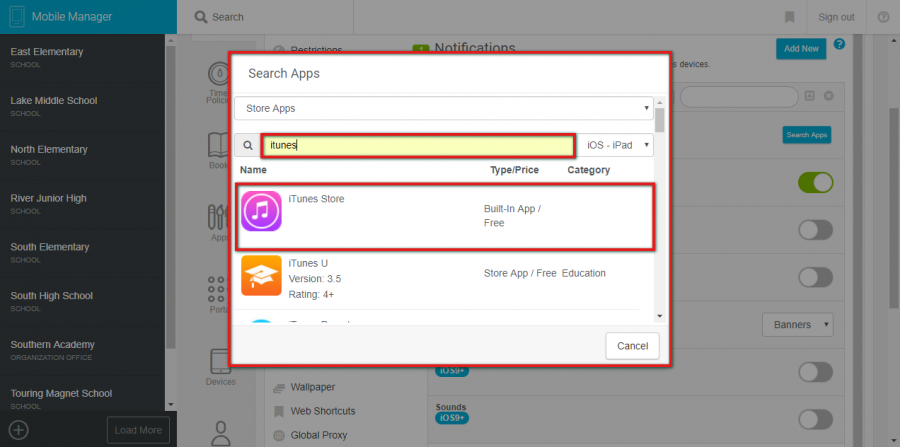Open Time Policies clock icon
Screen dimensions: 900x447
[219, 74]
